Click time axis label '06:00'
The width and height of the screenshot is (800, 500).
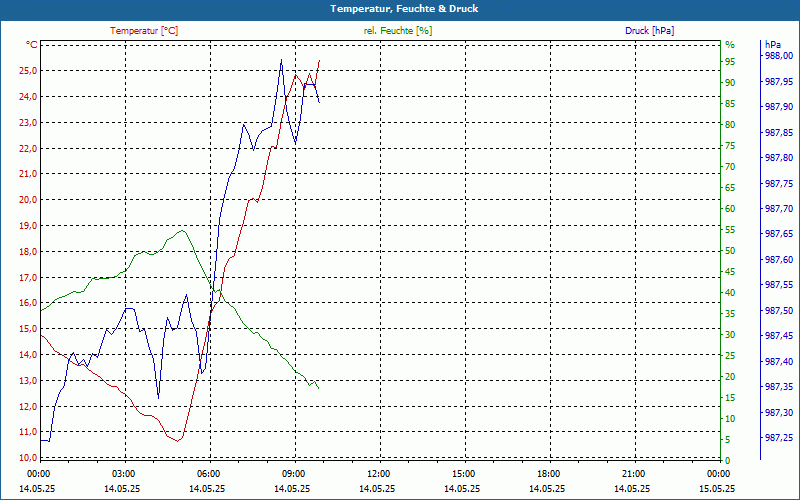click(208, 474)
